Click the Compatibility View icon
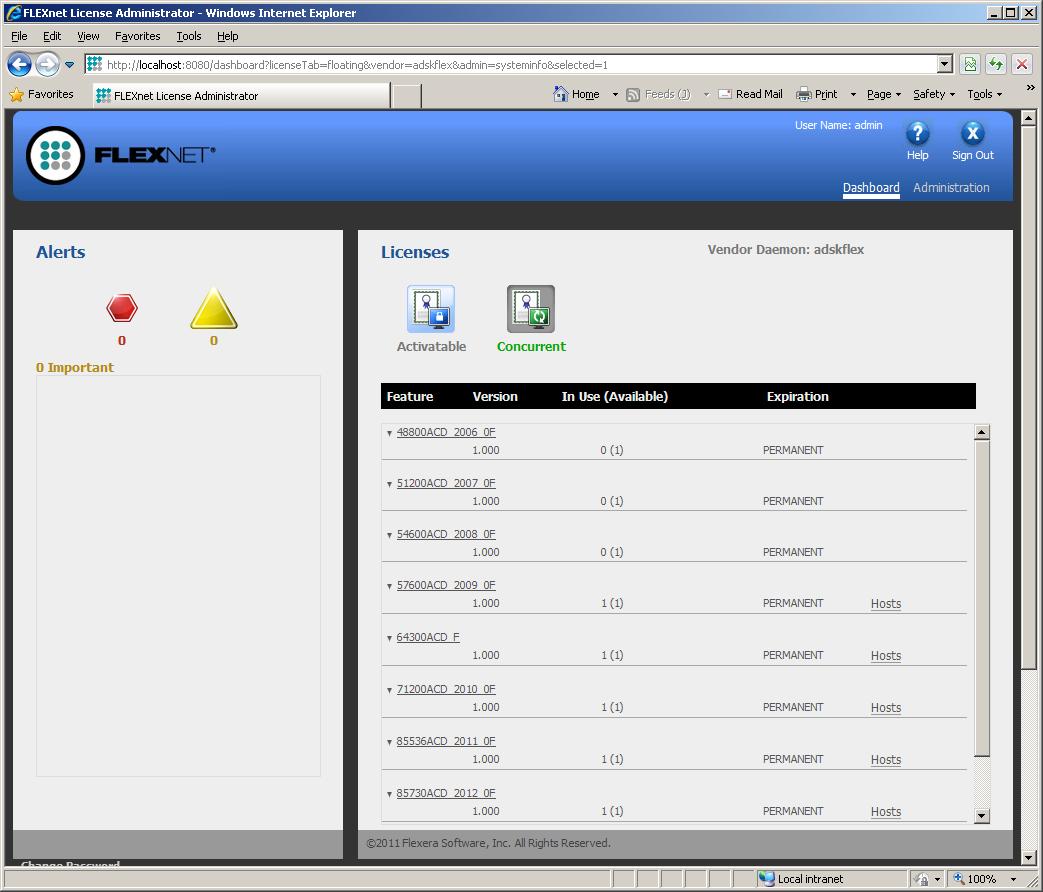This screenshot has height=892, width=1043. click(x=970, y=65)
